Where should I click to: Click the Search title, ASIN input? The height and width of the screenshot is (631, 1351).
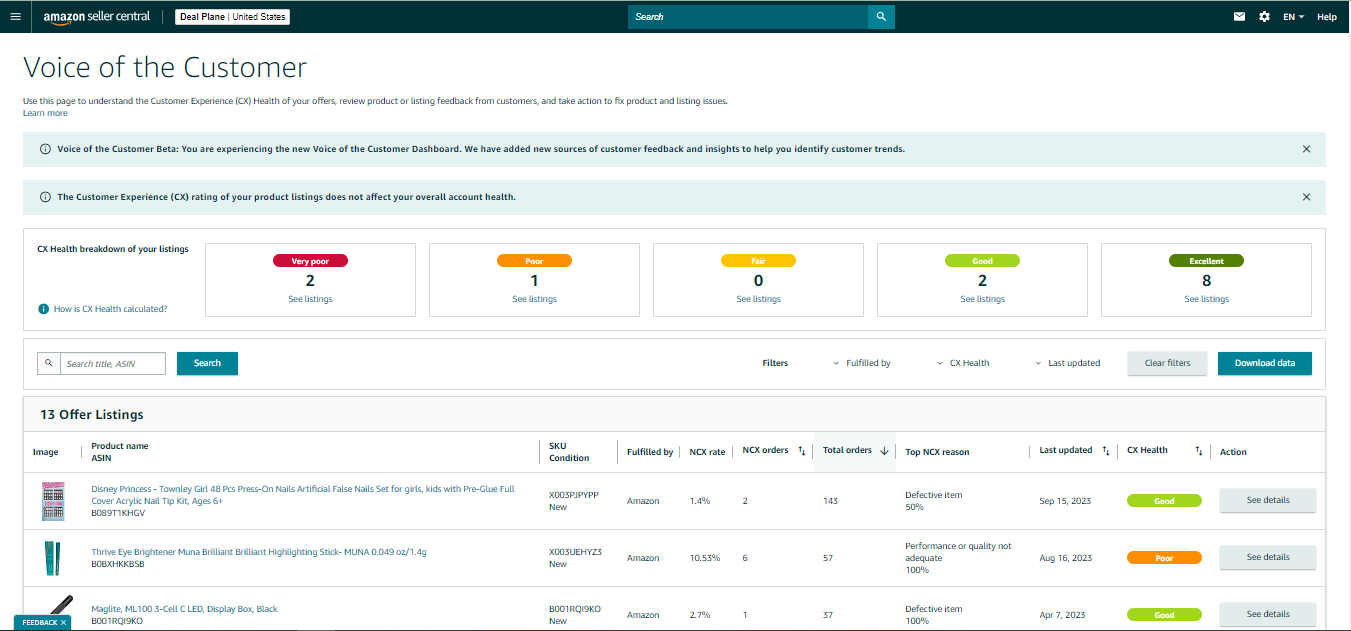113,363
